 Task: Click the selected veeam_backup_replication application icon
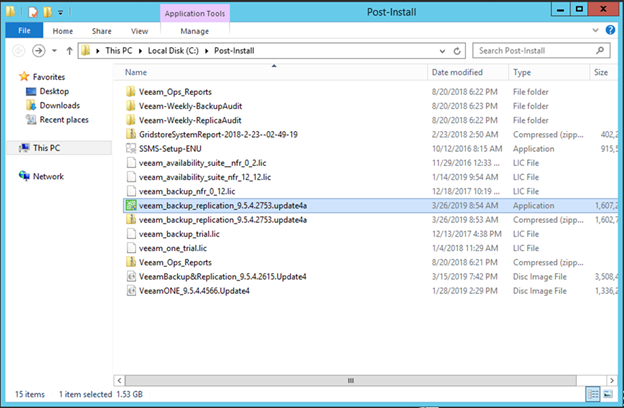coord(131,205)
